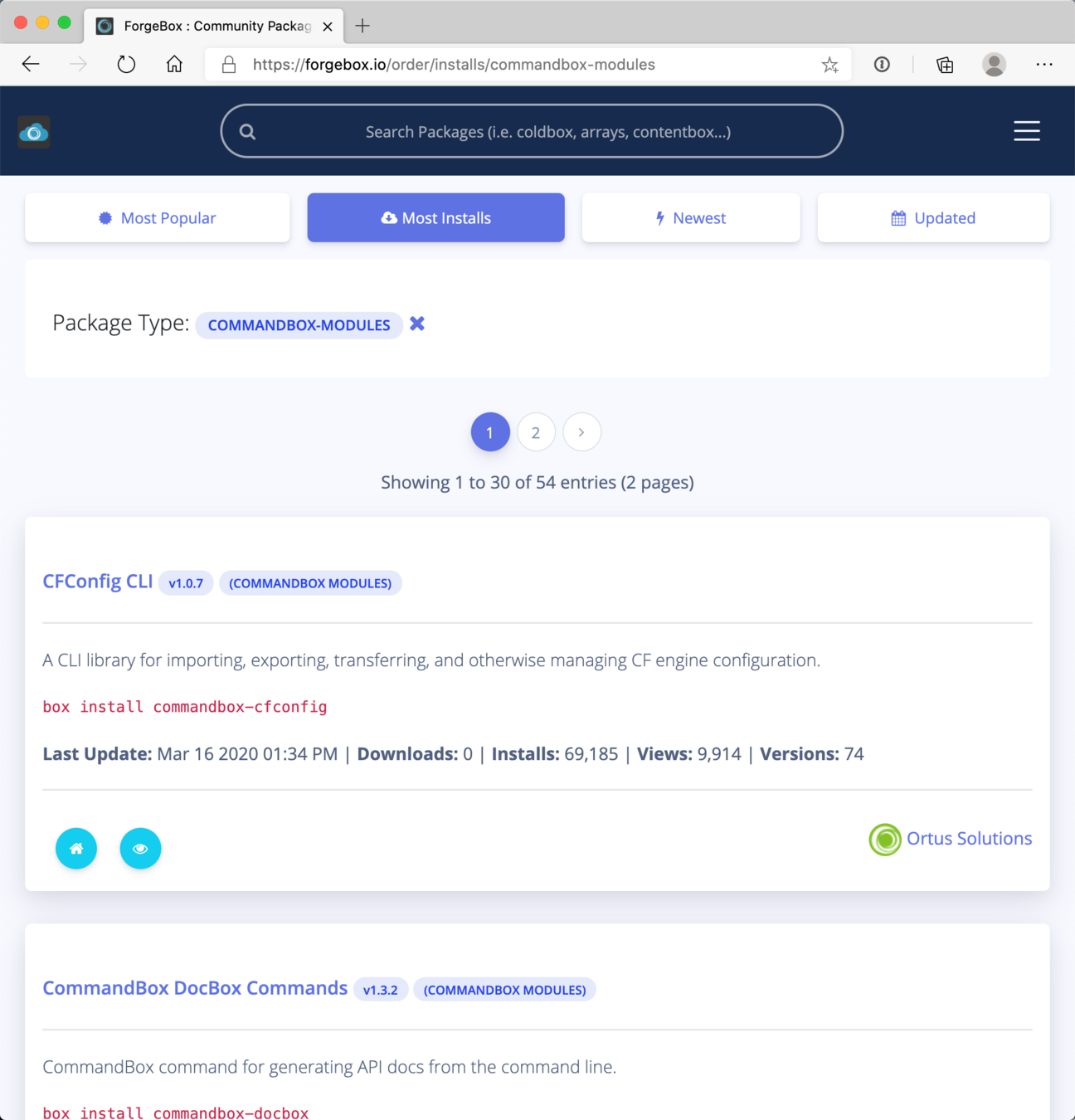Open CFConfig CLI home page icon
This screenshot has width=1075, height=1120.
tap(76, 849)
